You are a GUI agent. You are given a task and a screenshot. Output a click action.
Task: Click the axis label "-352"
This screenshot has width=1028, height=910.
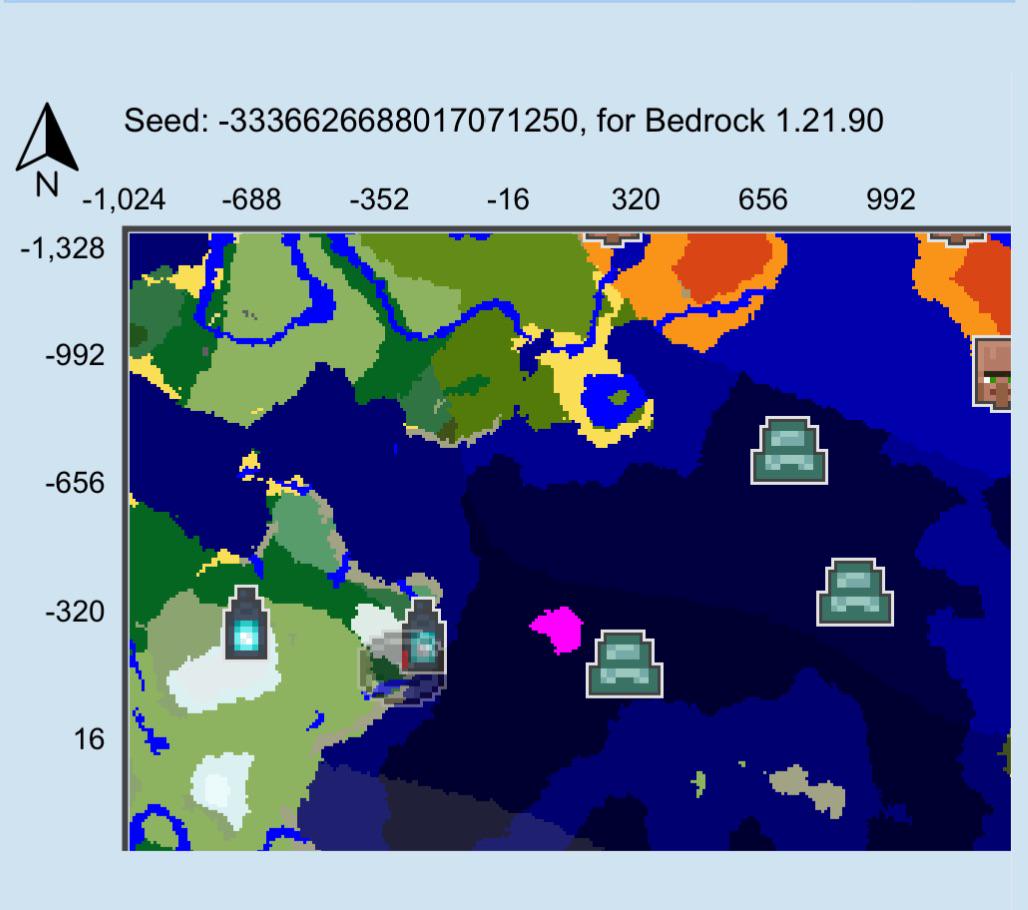pyautogui.click(x=380, y=199)
